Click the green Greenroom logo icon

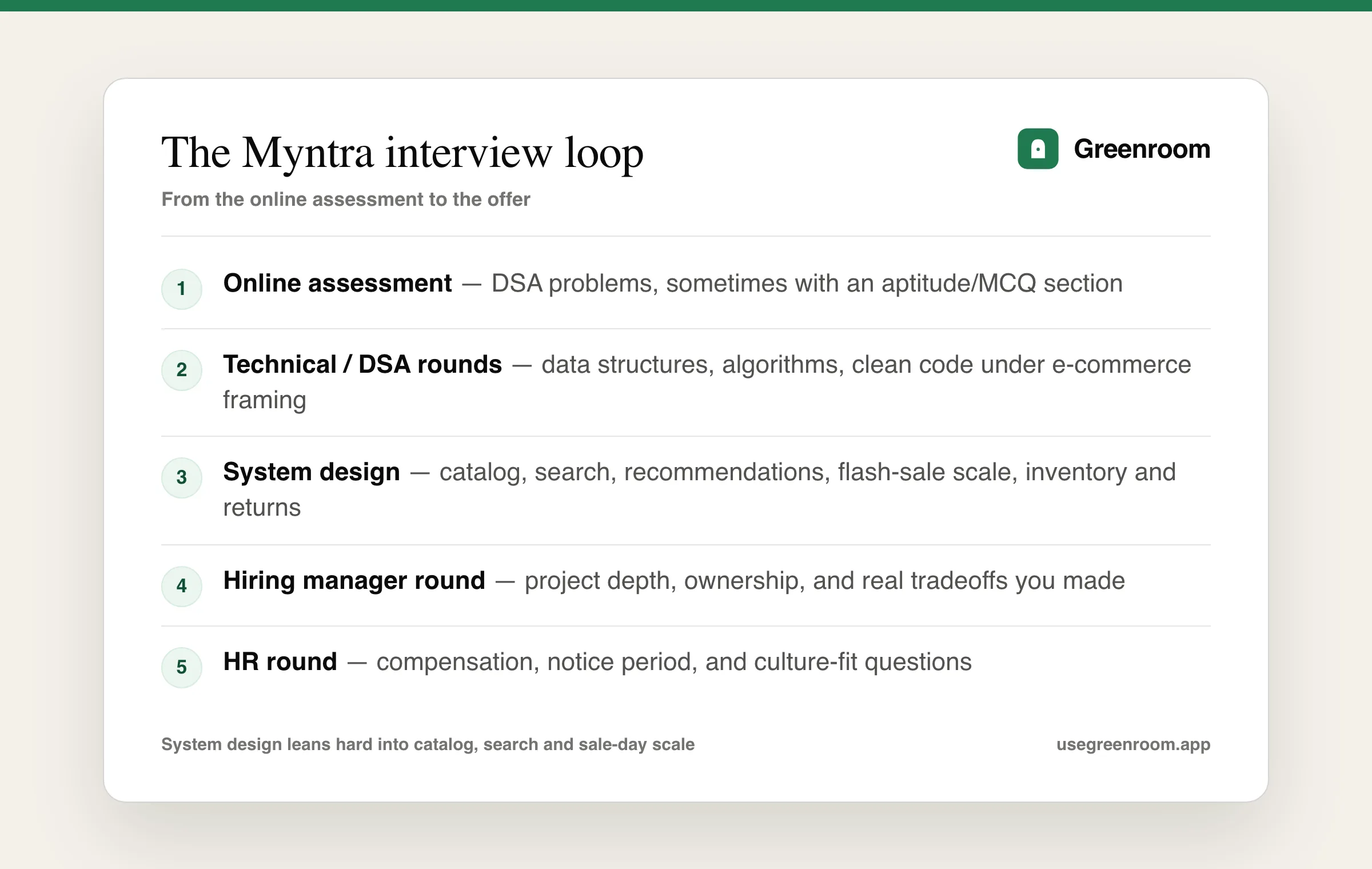click(x=1038, y=149)
